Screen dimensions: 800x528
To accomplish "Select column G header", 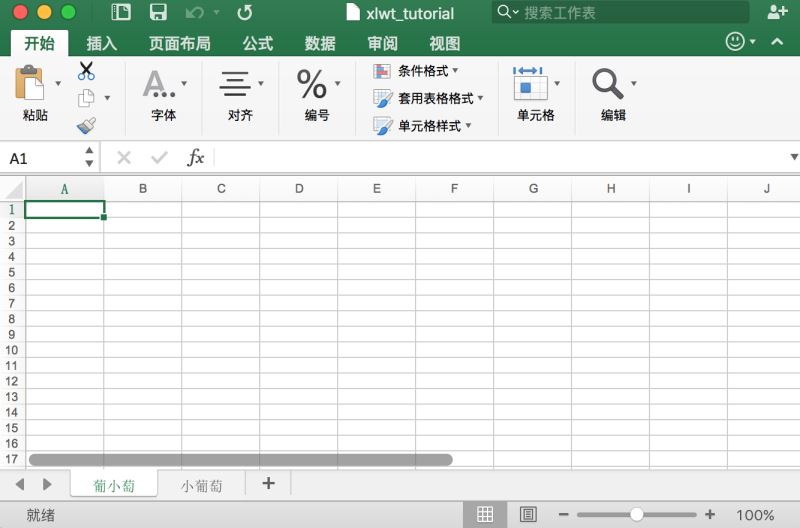I will click(533, 189).
